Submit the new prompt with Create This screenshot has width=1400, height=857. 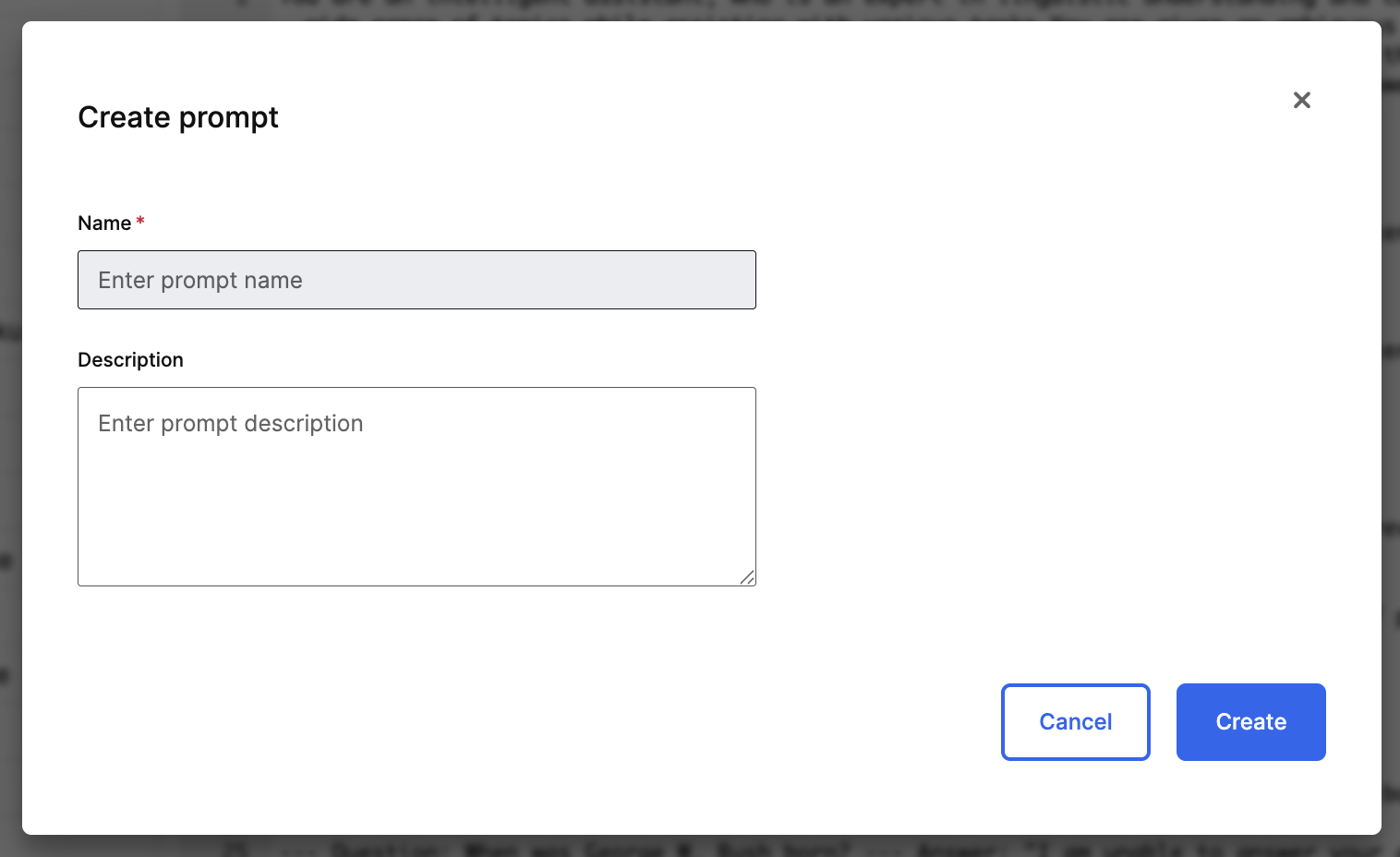click(1250, 722)
